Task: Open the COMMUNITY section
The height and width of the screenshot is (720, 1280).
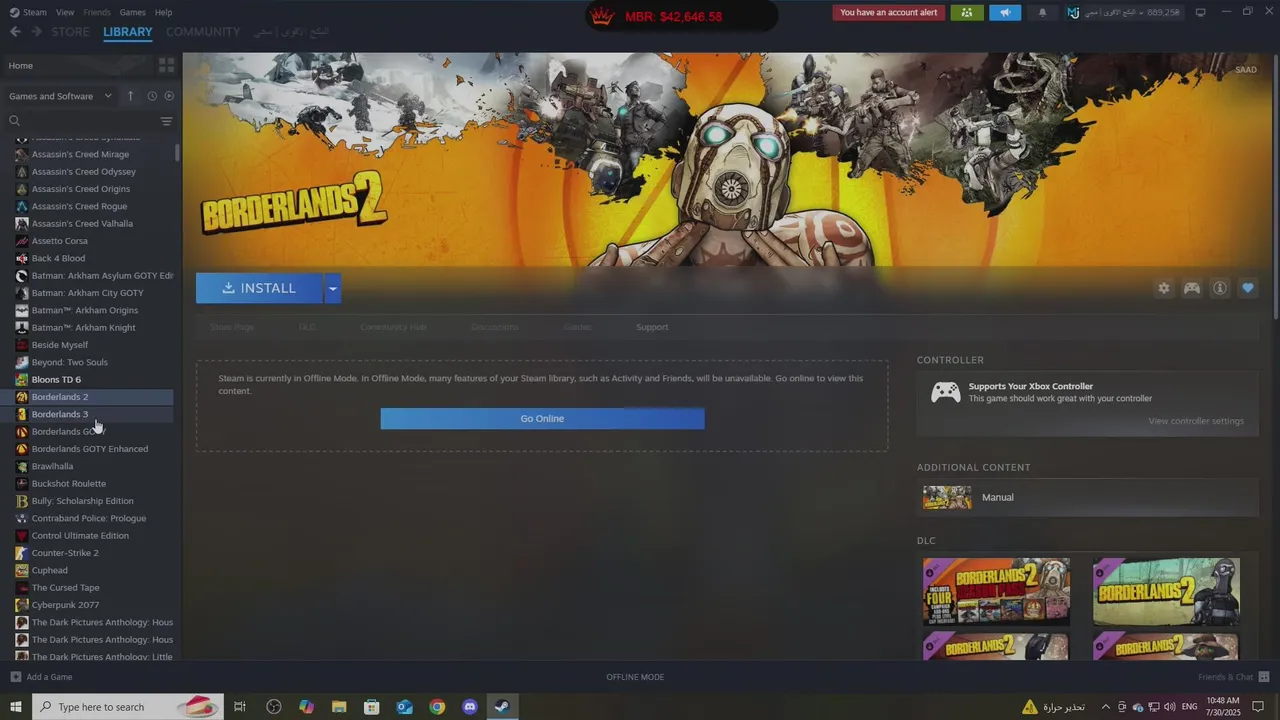Action: click(x=203, y=32)
